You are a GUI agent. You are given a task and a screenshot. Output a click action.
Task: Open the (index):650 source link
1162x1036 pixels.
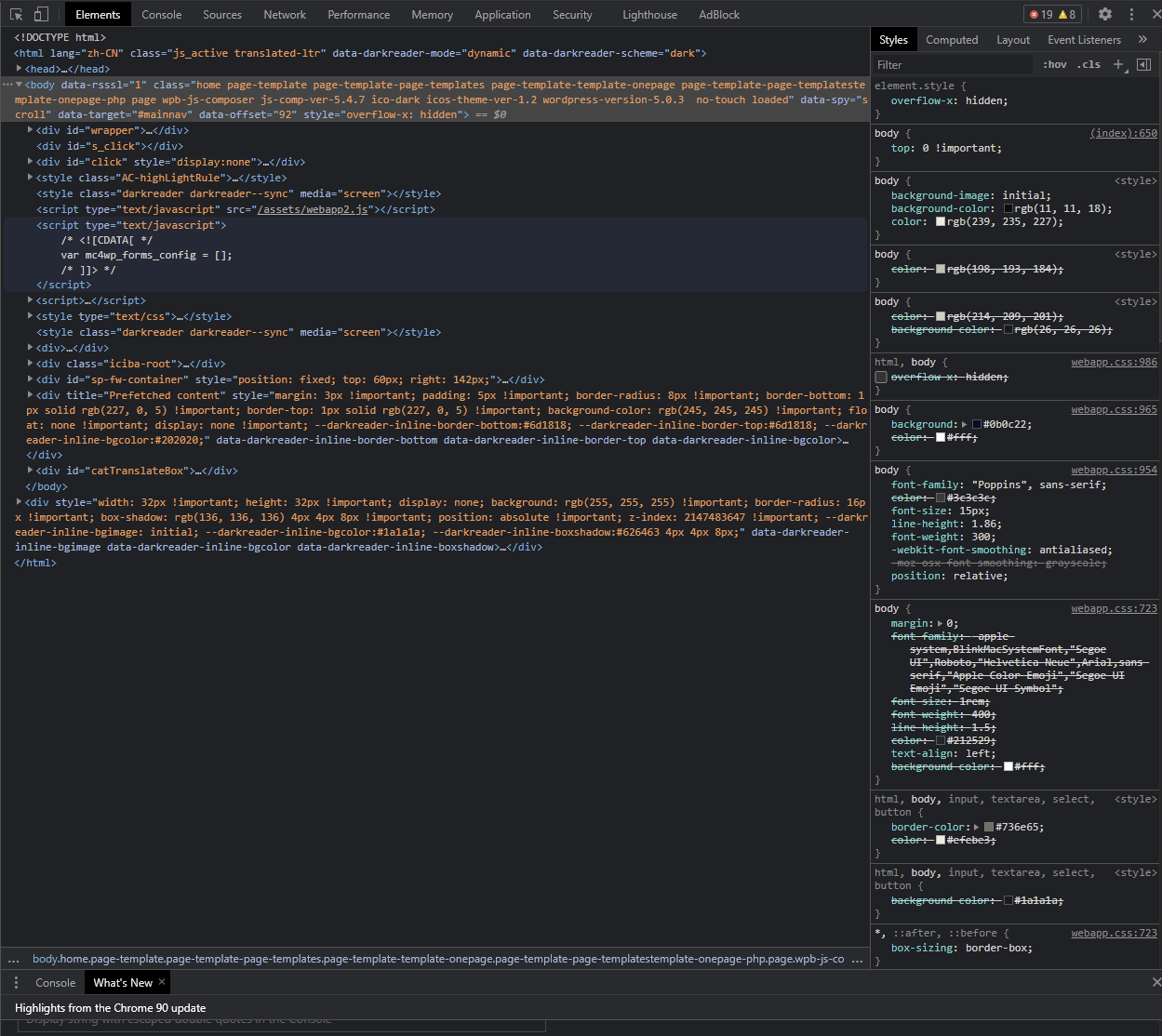1124,134
